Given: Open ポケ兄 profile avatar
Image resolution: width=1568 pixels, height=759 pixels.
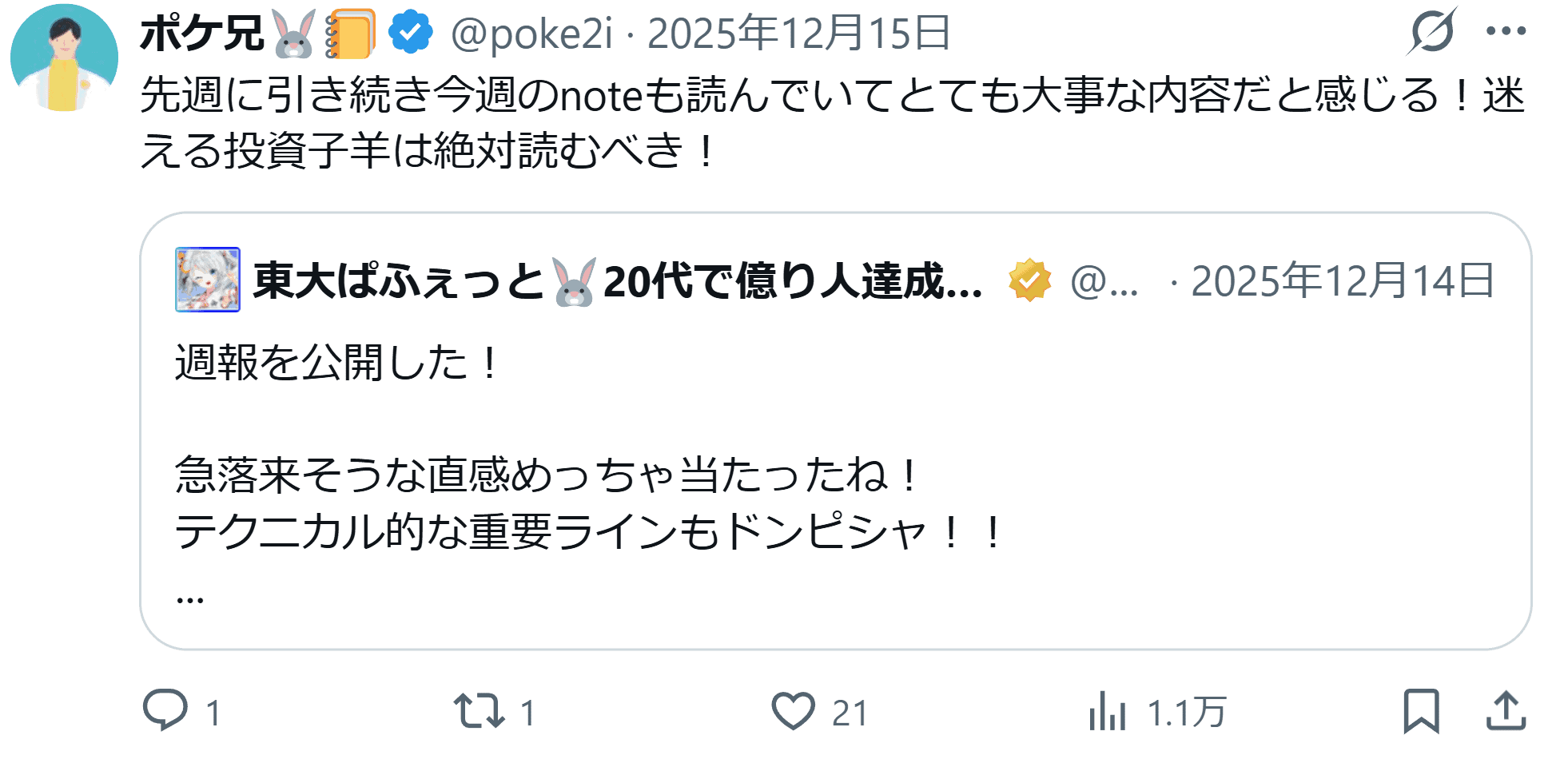Looking at the screenshot, I should [x=64, y=58].
